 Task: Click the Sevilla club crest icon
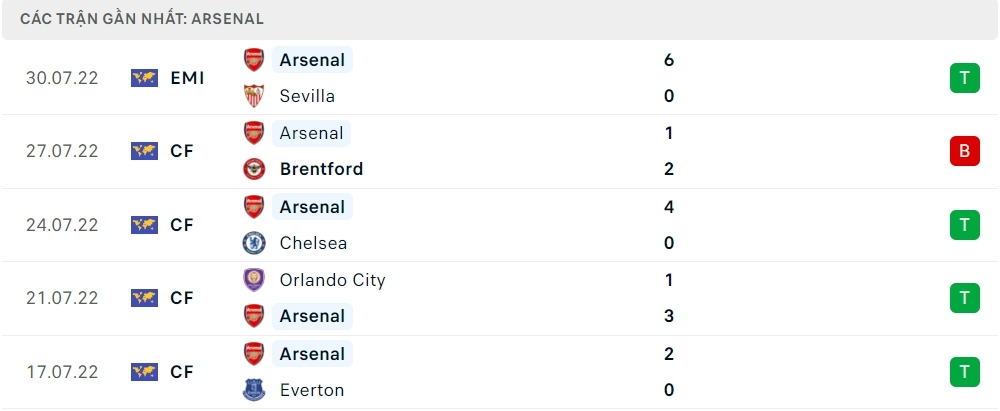(254, 96)
